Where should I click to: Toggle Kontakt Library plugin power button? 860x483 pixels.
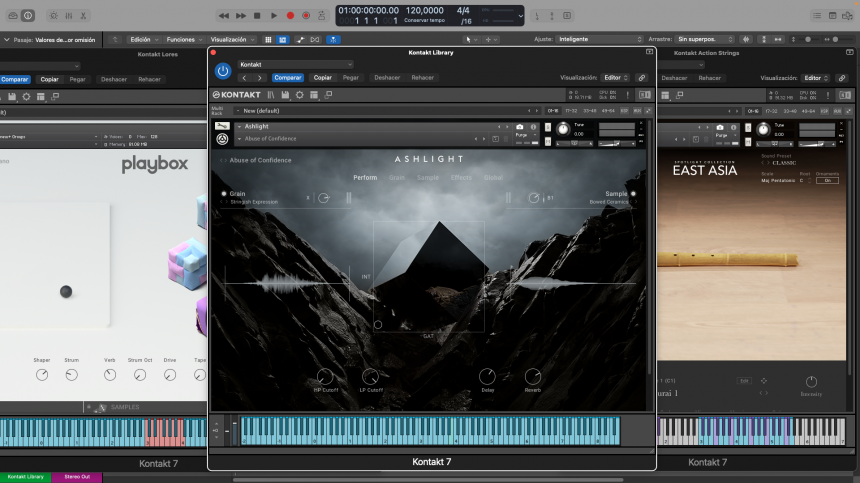tap(223, 71)
